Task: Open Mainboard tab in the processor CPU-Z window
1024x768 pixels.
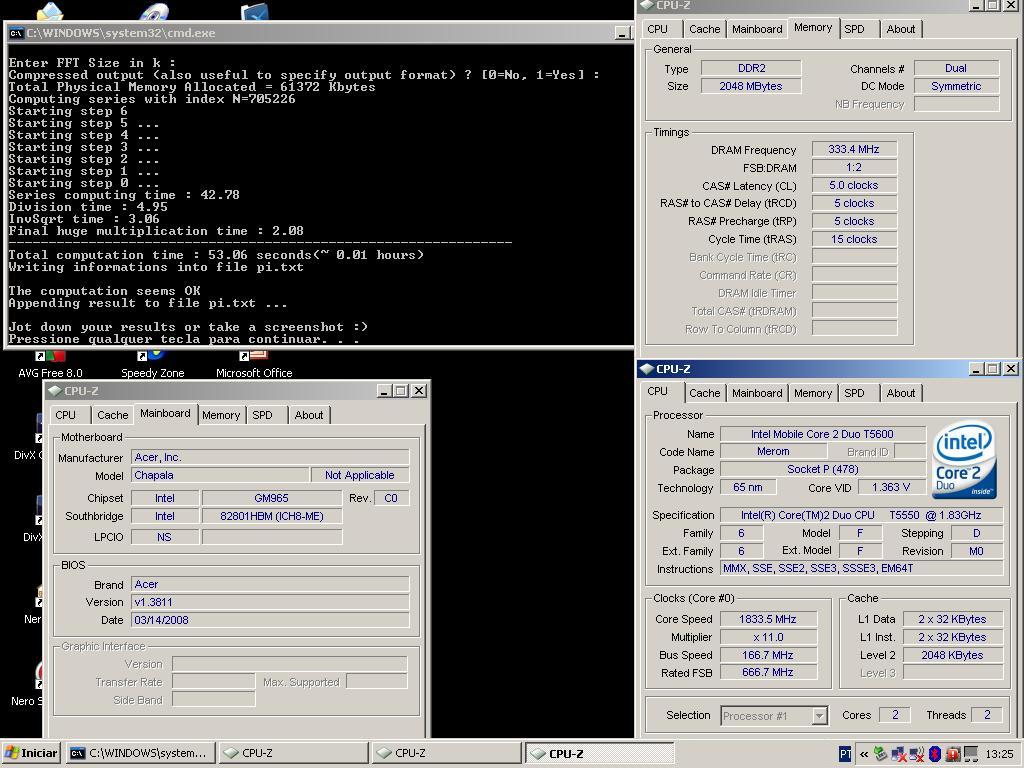Action: [x=757, y=393]
